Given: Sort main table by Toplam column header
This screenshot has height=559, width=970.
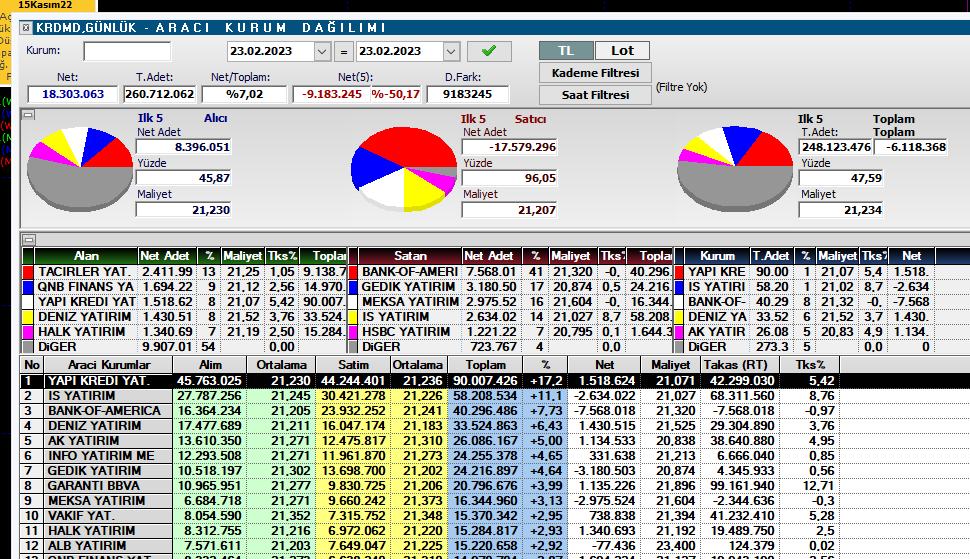Looking at the screenshot, I should click(486, 365).
